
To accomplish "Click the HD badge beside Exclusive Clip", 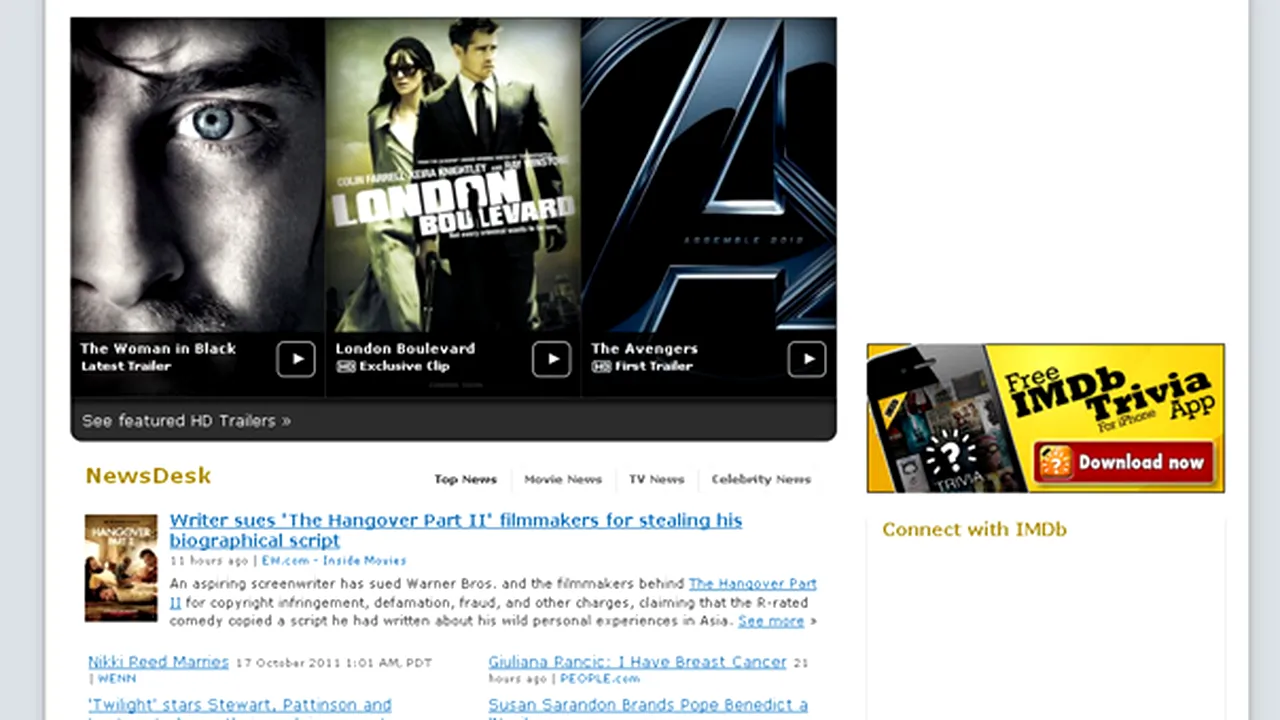I will (346, 366).
